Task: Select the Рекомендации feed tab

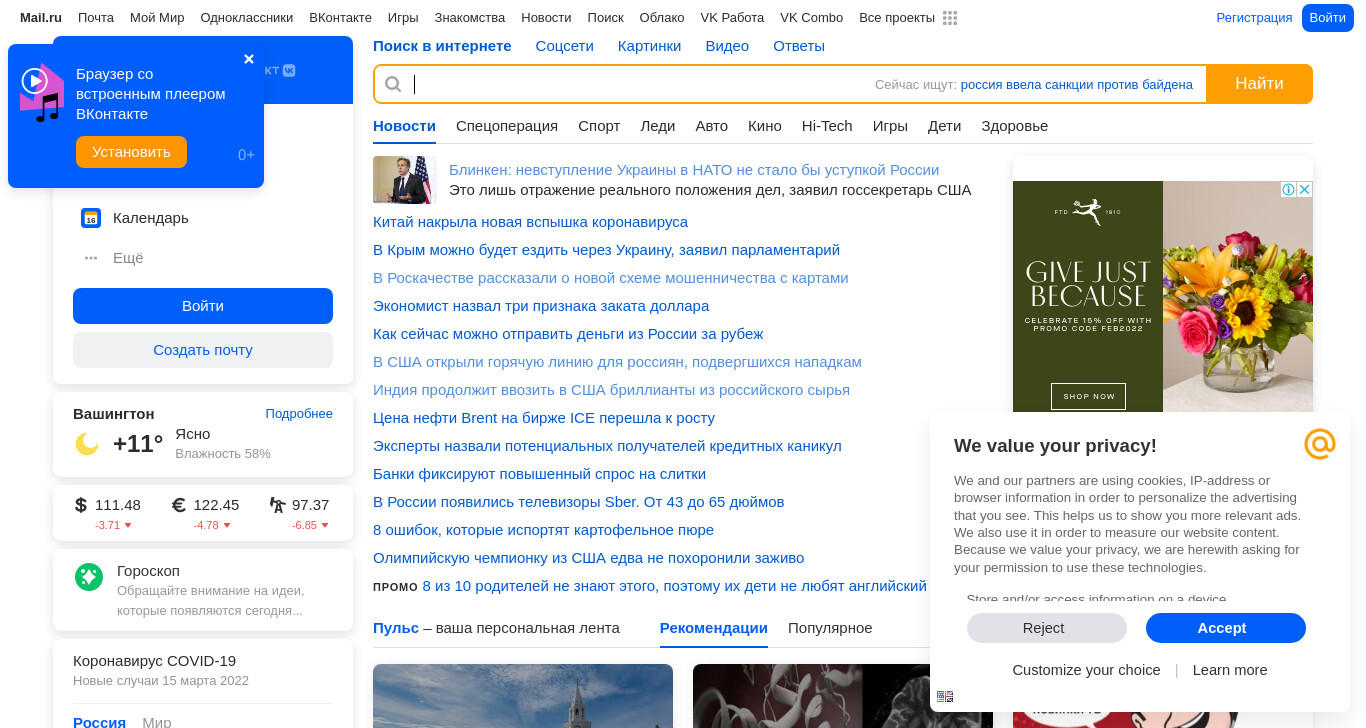Action: pos(714,628)
